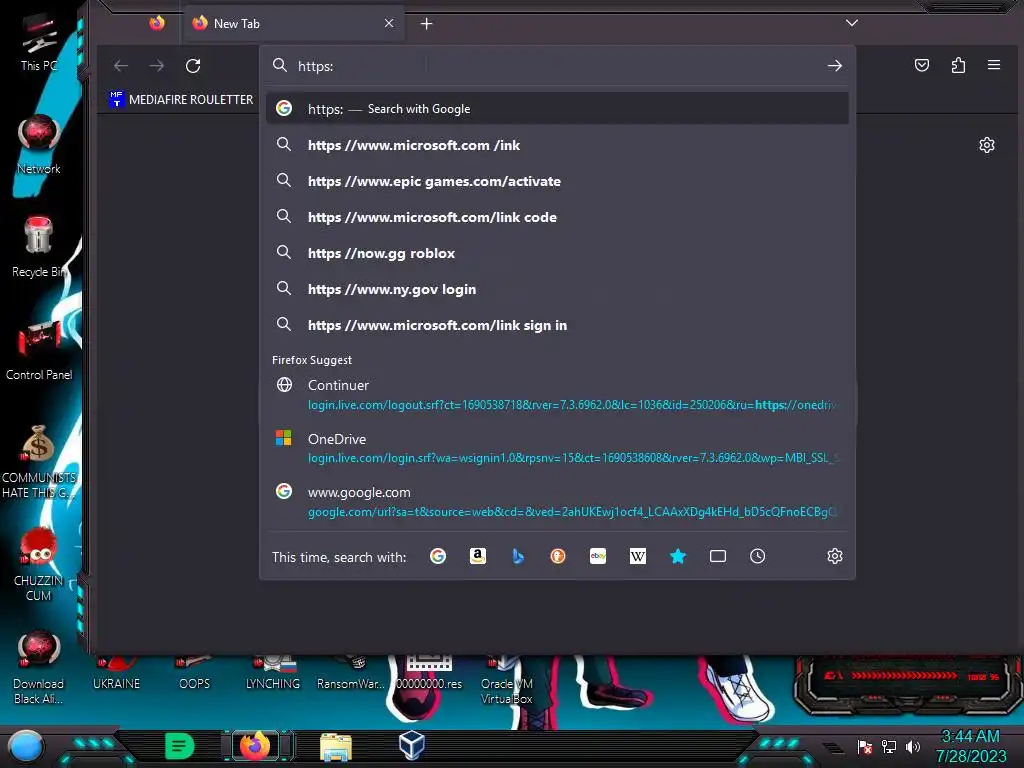Open Recycle Bin desktop icon
Screen dimensions: 1024x768
39,248
